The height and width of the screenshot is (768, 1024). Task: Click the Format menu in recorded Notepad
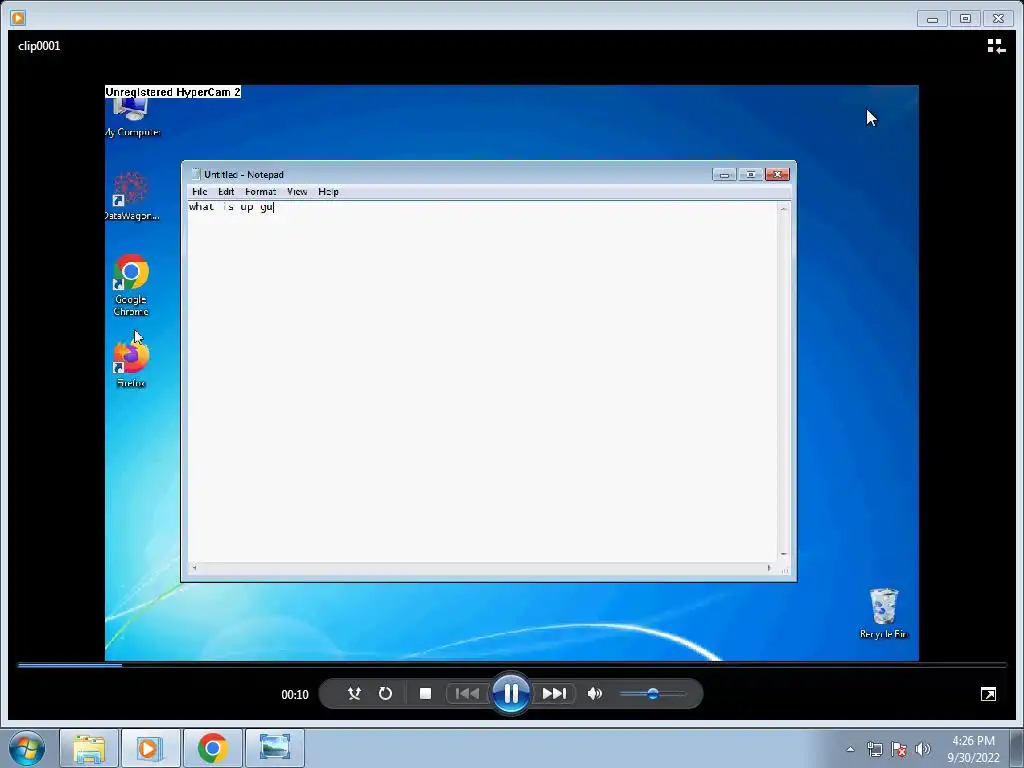(261, 191)
